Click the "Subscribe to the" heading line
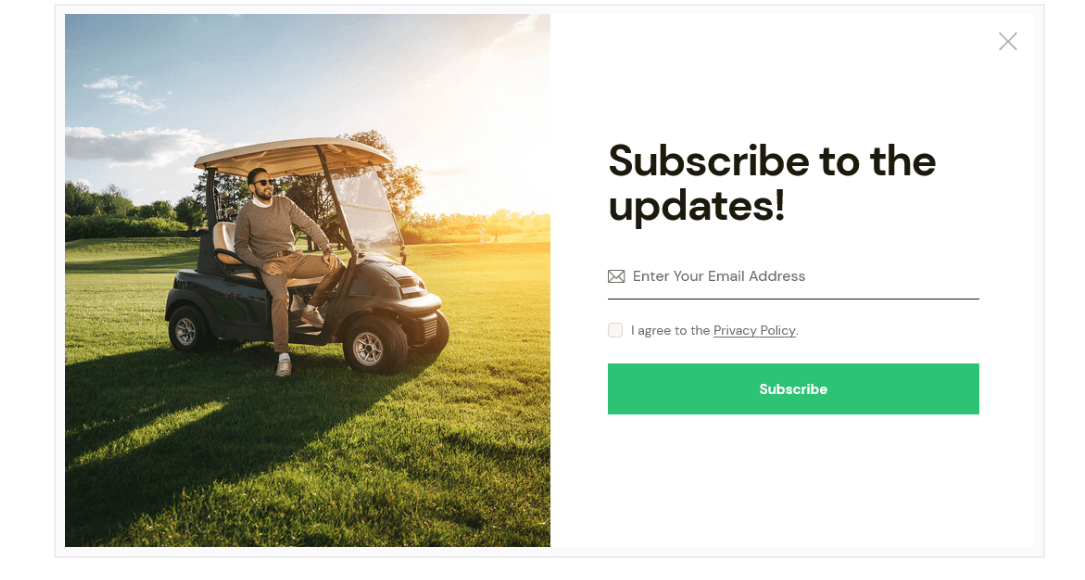Image resolution: width=1085 pixels, height=580 pixels. tap(772, 162)
